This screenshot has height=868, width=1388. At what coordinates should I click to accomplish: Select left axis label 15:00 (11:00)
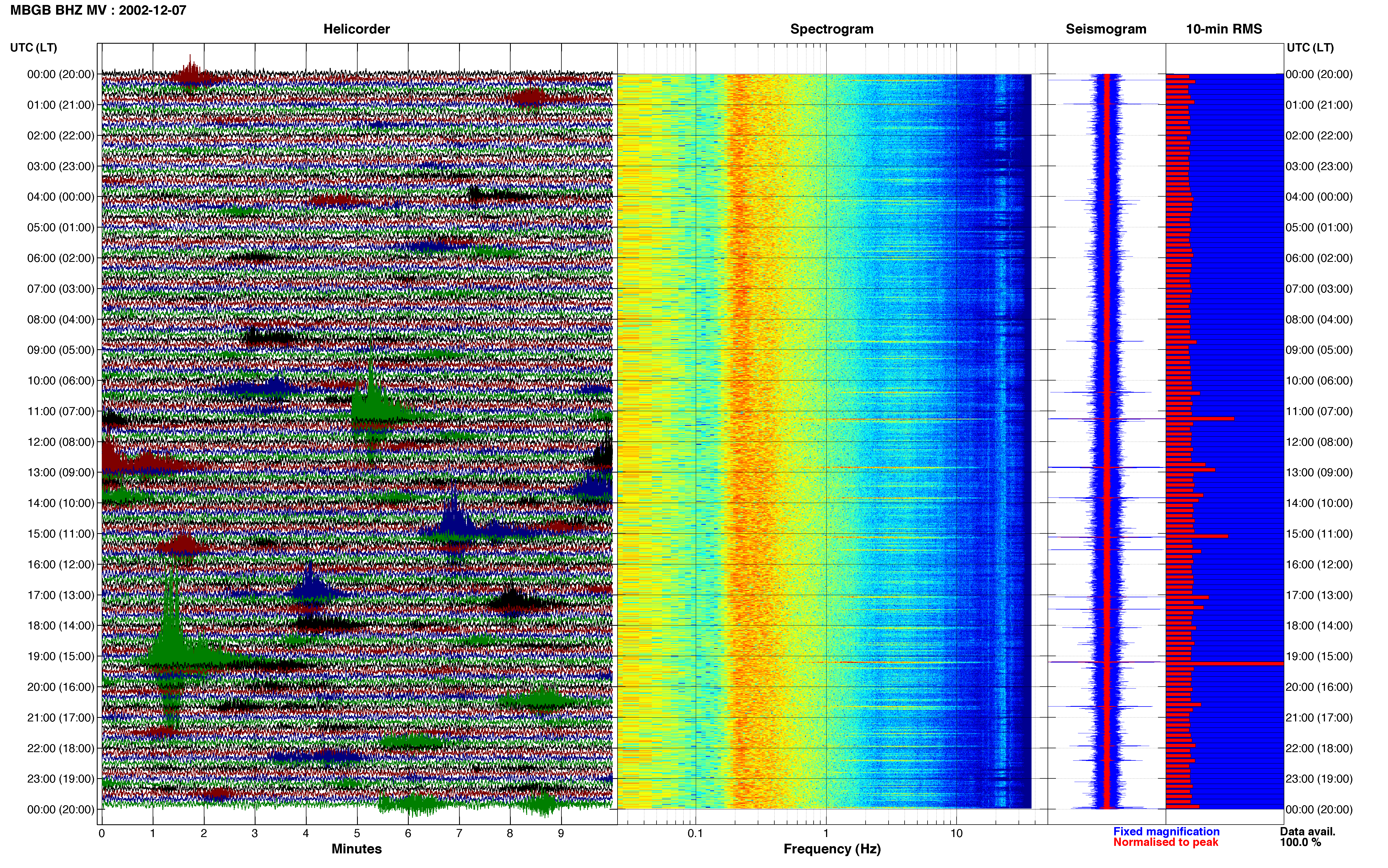click(61, 534)
